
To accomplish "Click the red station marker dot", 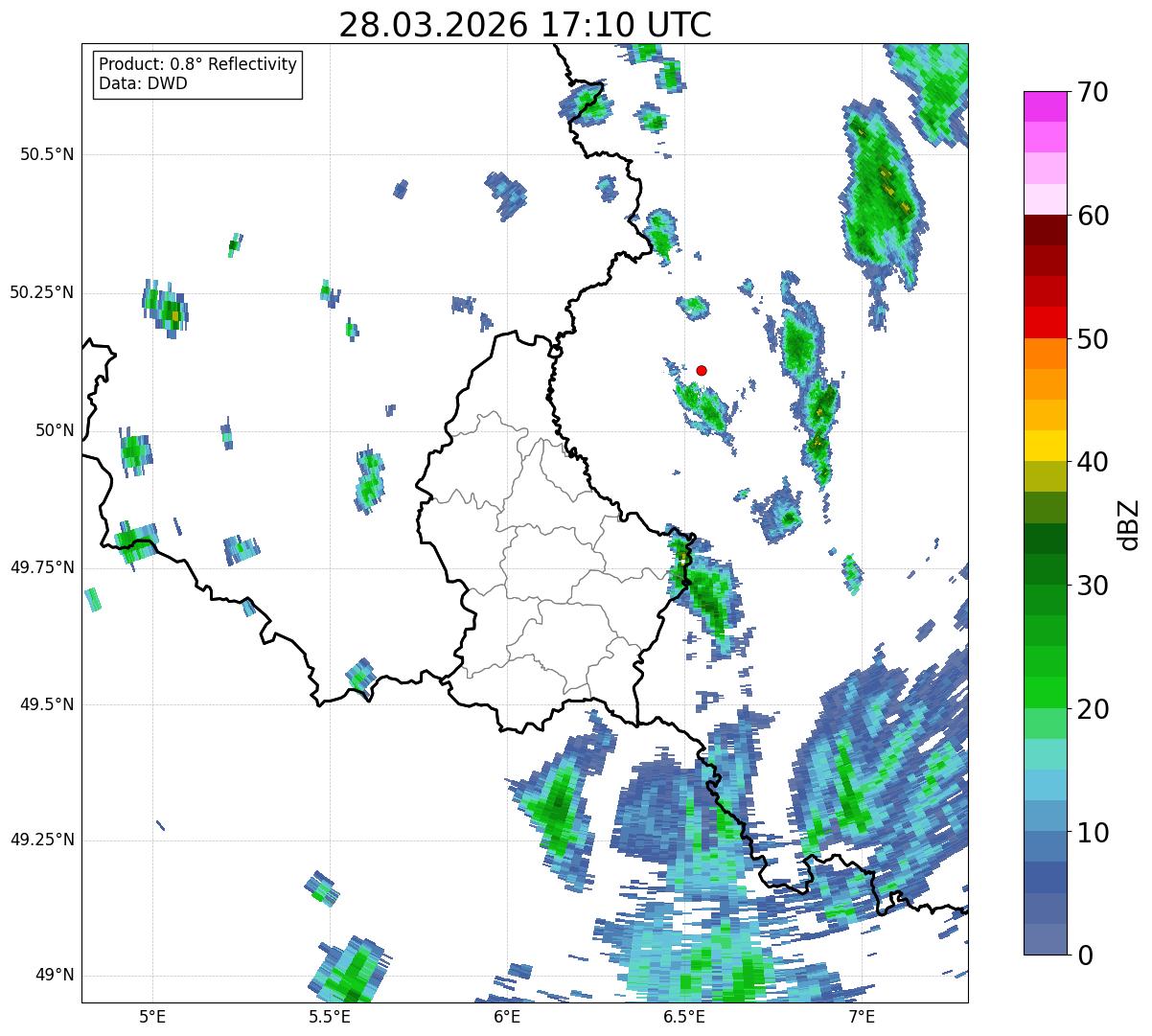I will pyautogui.click(x=702, y=370).
